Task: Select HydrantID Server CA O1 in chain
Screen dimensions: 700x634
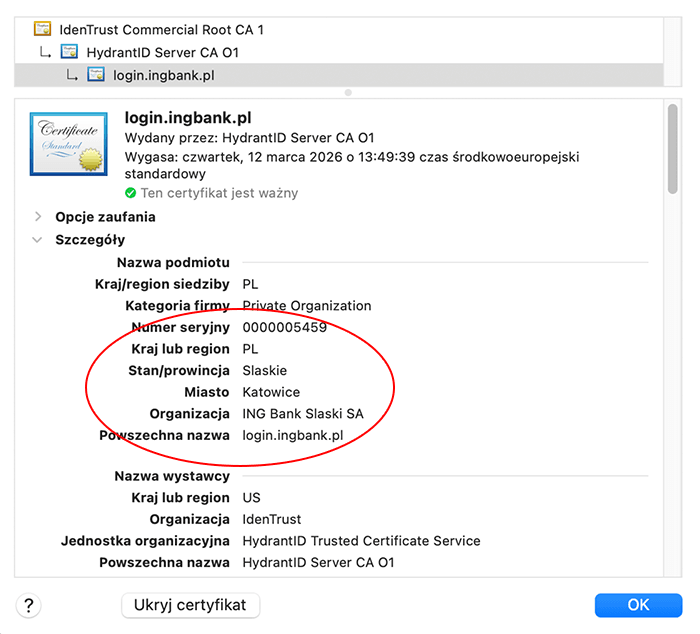Action: [x=162, y=52]
